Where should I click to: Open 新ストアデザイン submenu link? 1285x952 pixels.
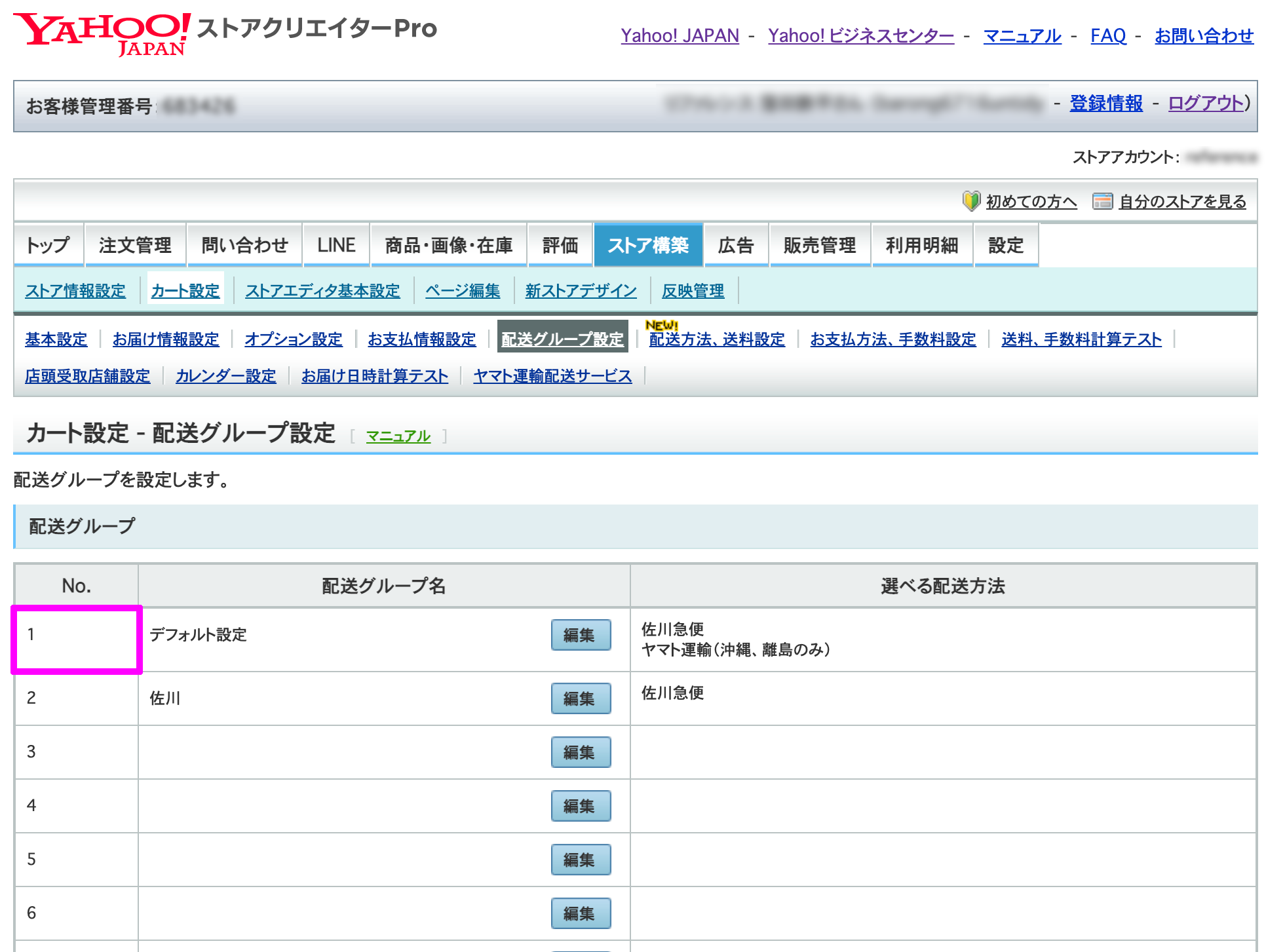[x=581, y=291]
